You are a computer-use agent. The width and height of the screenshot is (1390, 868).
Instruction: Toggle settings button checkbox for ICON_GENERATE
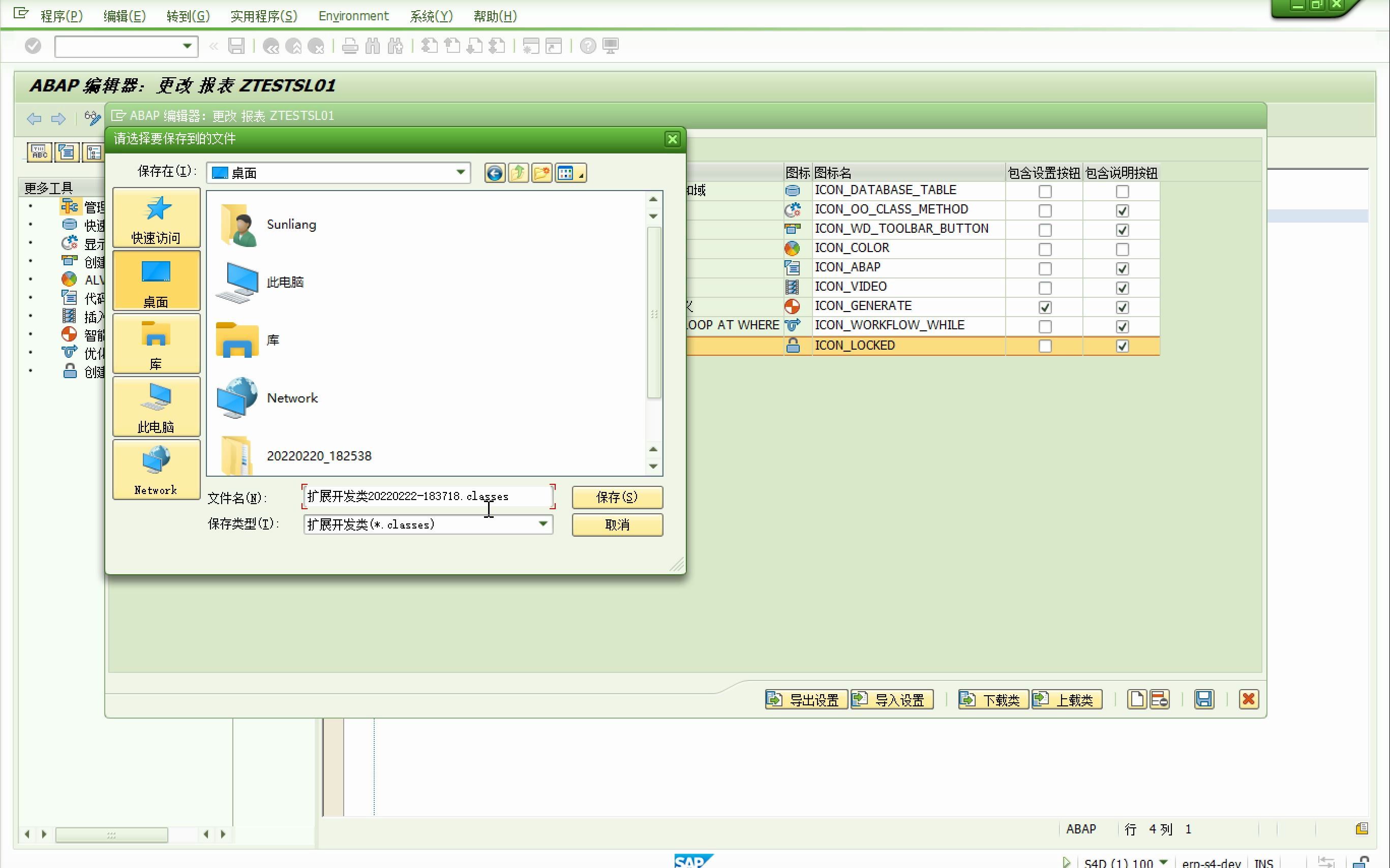point(1044,307)
